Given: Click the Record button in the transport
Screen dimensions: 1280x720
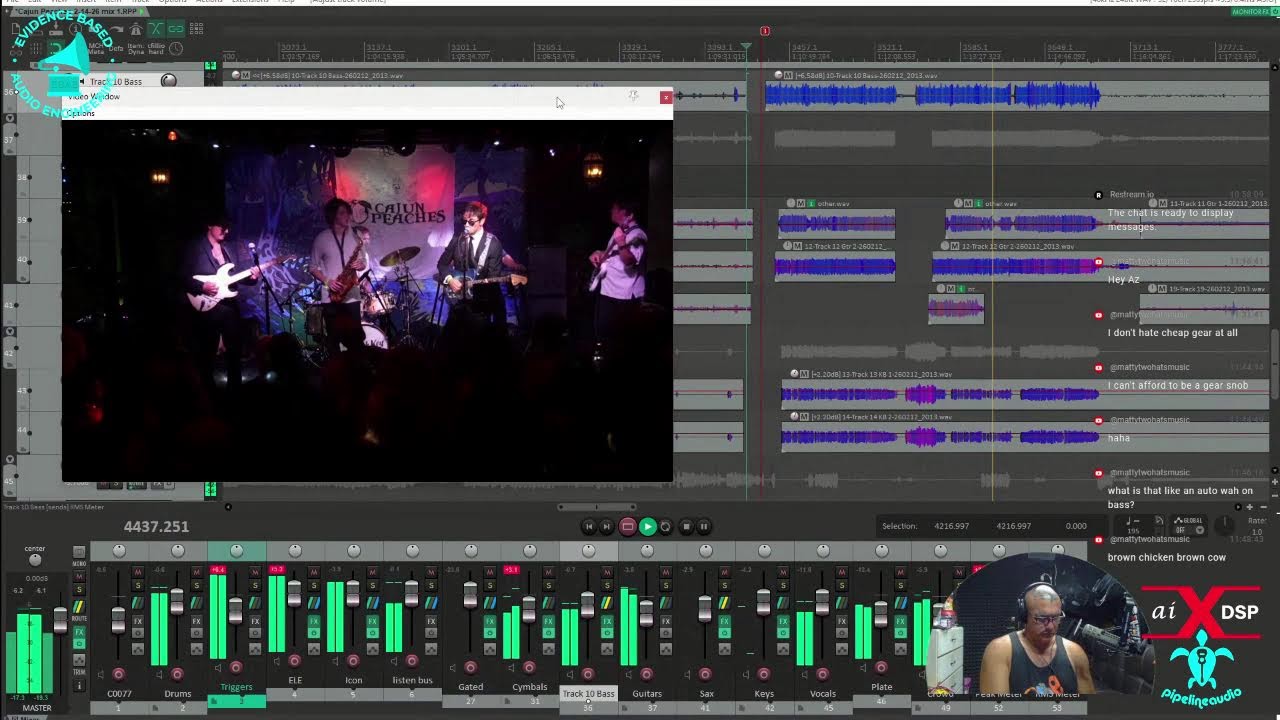Looking at the screenshot, I should [x=628, y=526].
